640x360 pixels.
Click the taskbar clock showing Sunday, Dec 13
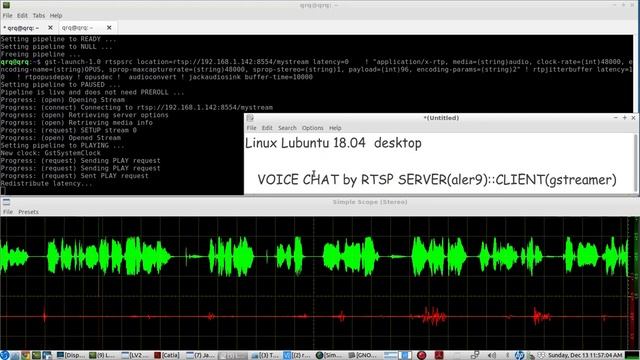585,355
